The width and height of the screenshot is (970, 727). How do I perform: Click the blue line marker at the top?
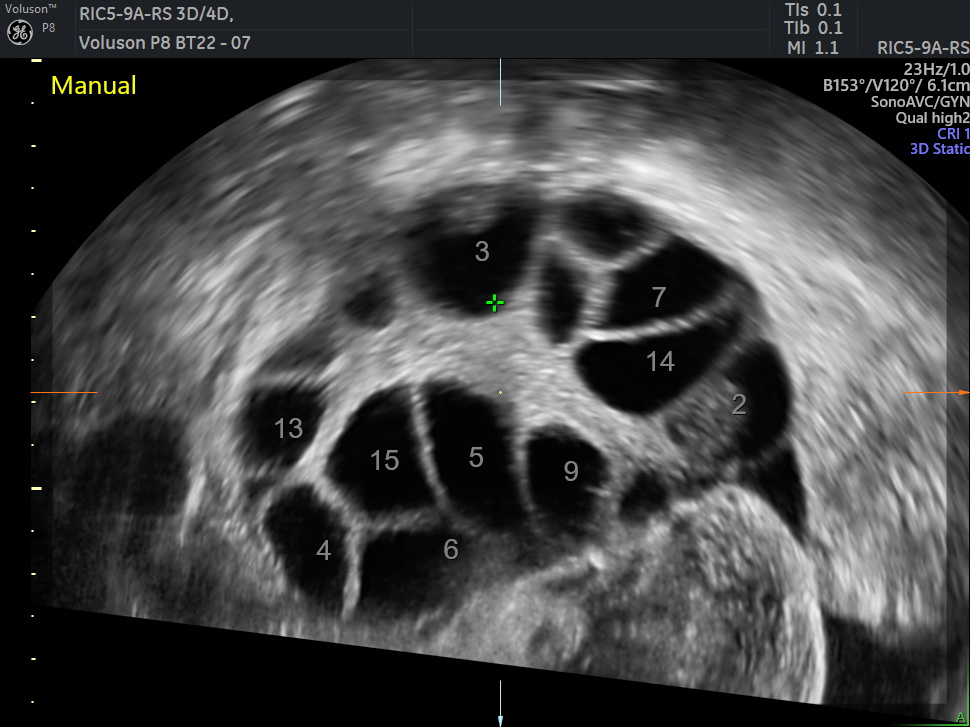coord(501,82)
